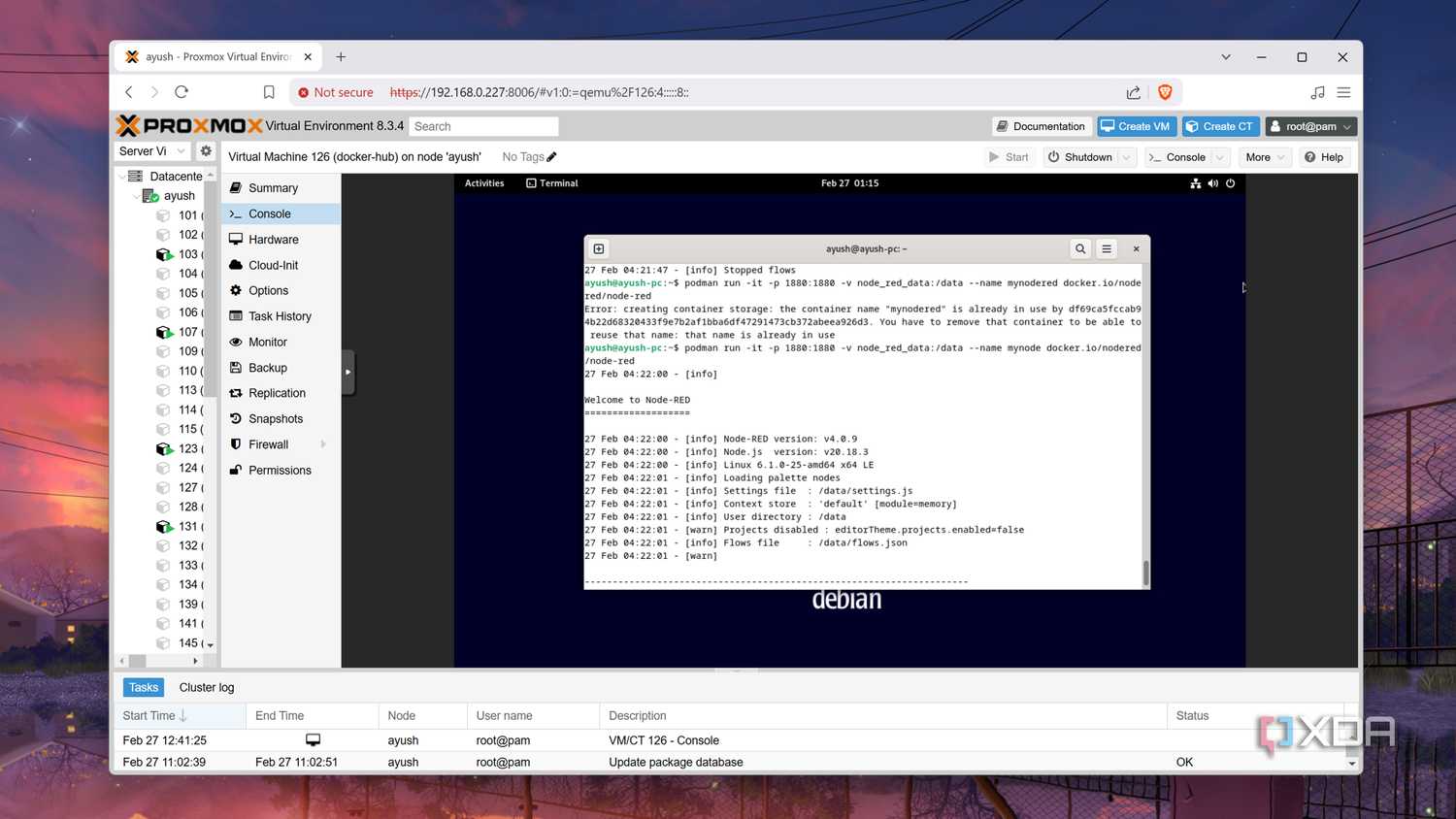This screenshot has width=1456, height=819.
Task: Open the tree view settings gear
Action: 206,151
